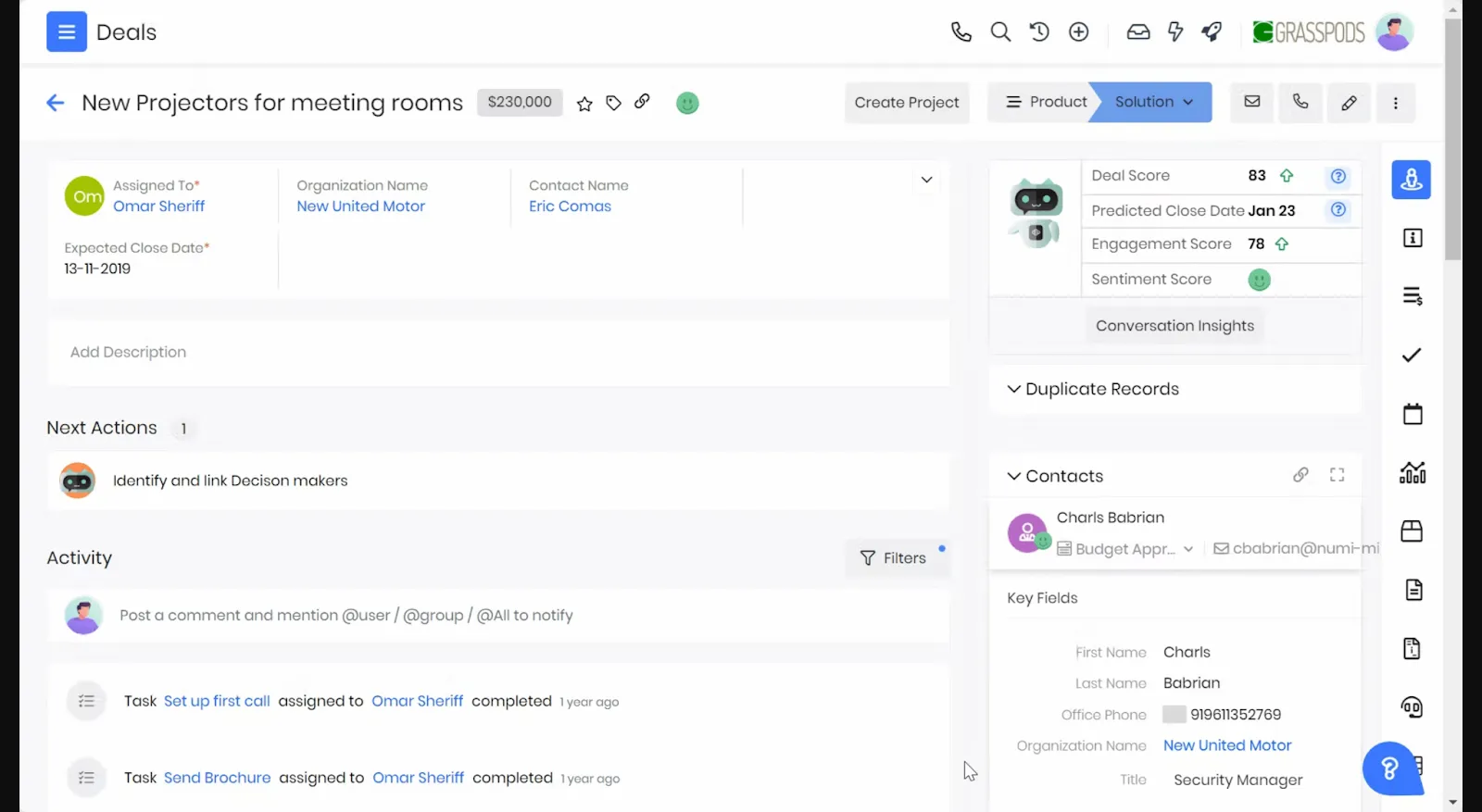Open the Solution stage dropdown
This screenshot has width=1482, height=812.
pos(1153,102)
